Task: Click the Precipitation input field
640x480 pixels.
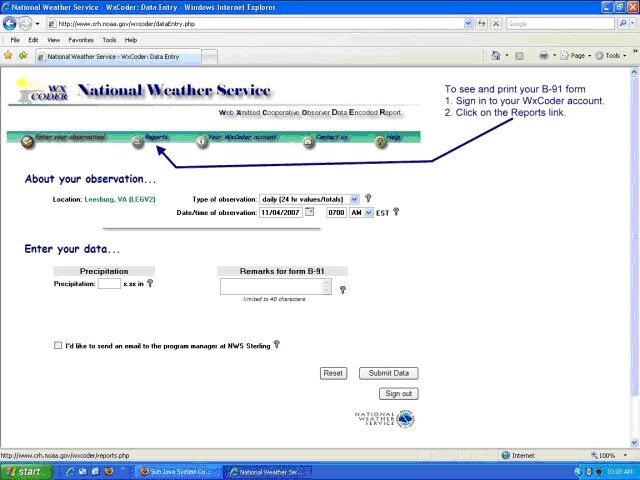Action: click(109, 283)
